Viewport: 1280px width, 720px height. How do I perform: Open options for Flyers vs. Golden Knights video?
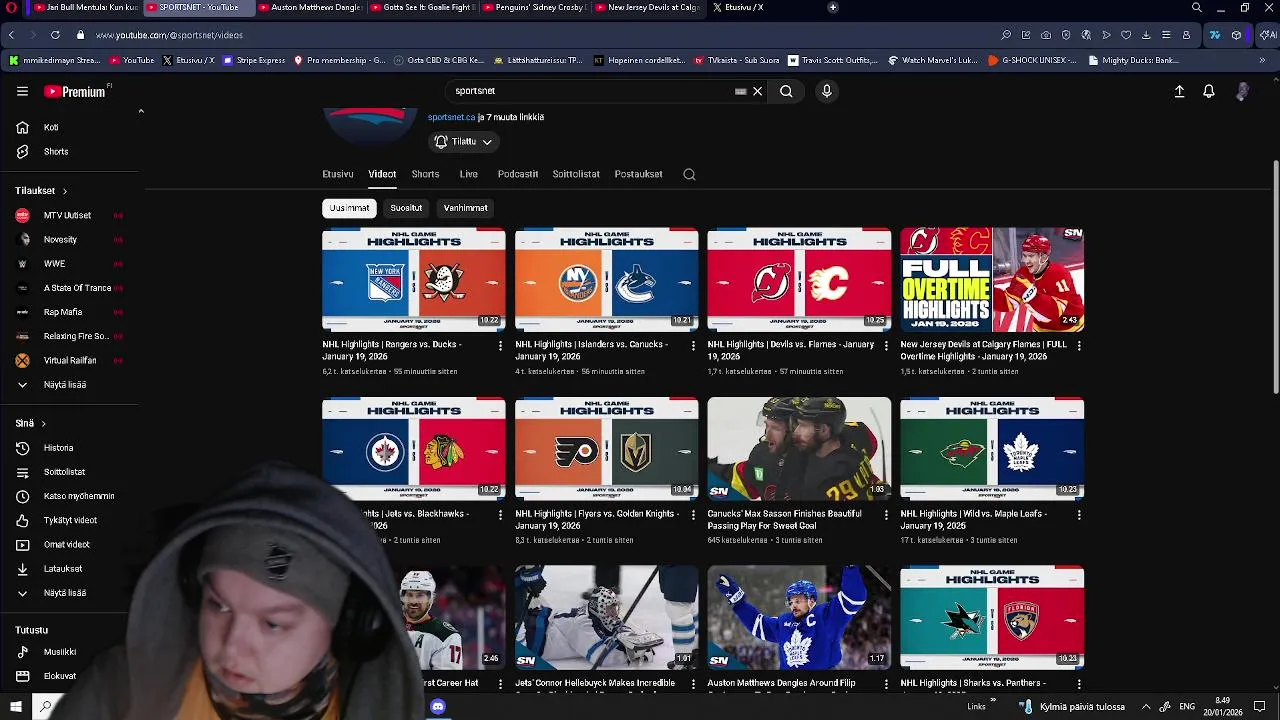(693, 515)
